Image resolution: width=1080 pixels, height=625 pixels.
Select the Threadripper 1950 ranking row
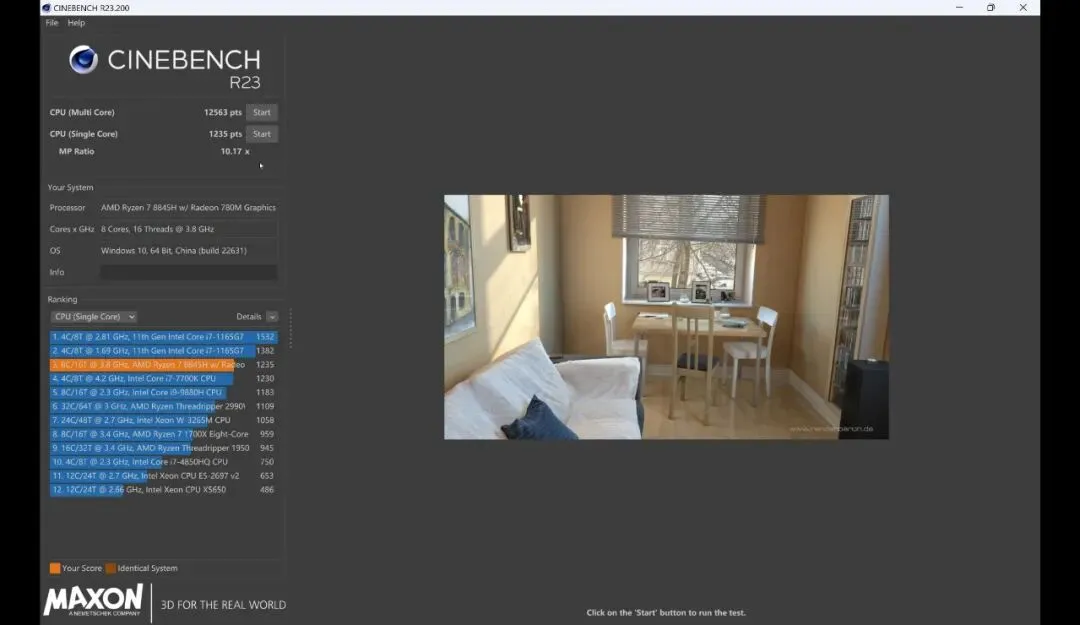pyautogui.click(x=163, y=448)
